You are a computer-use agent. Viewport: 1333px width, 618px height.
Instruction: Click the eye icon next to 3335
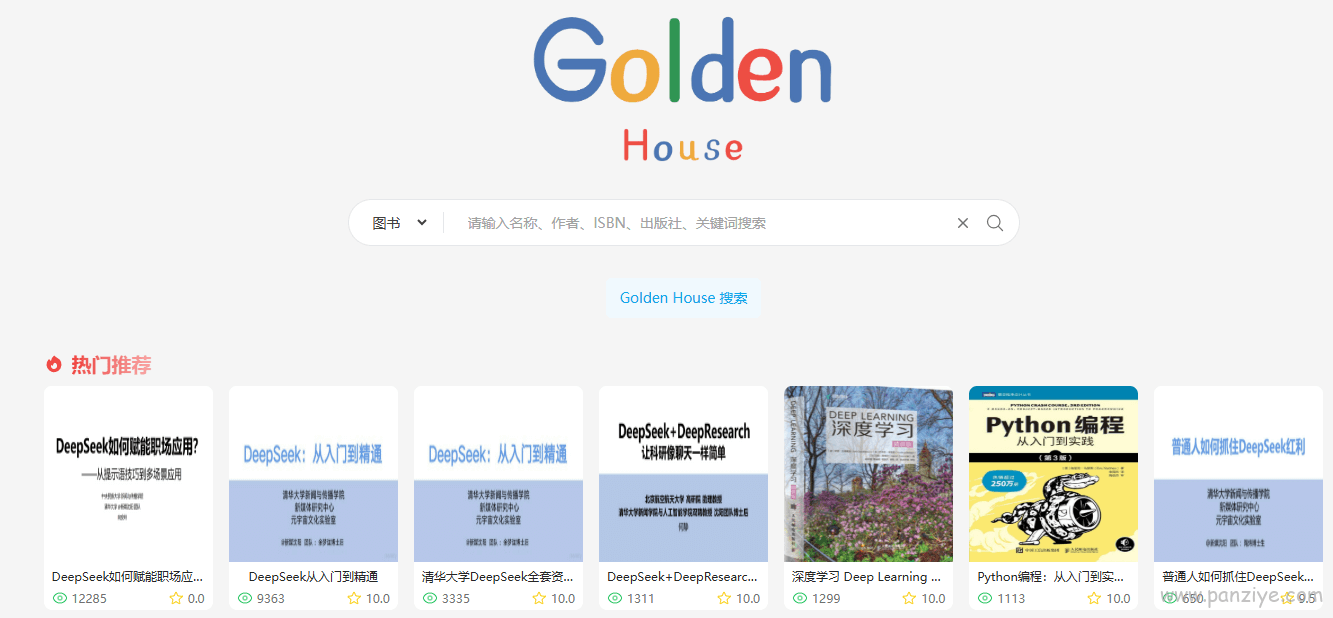[x=430, y=599]
